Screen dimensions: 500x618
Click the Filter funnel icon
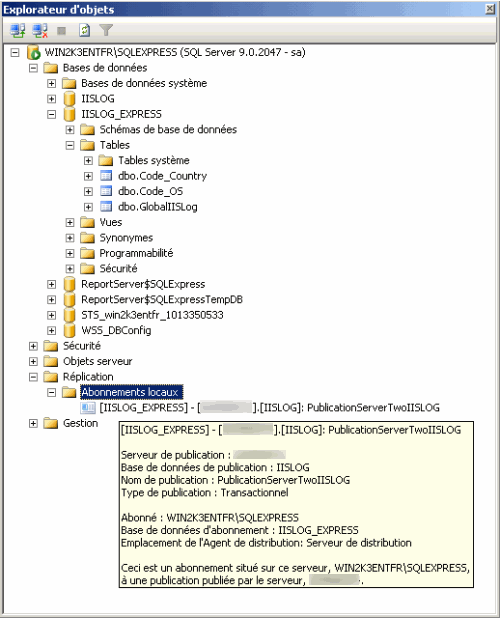coord(106,30)
